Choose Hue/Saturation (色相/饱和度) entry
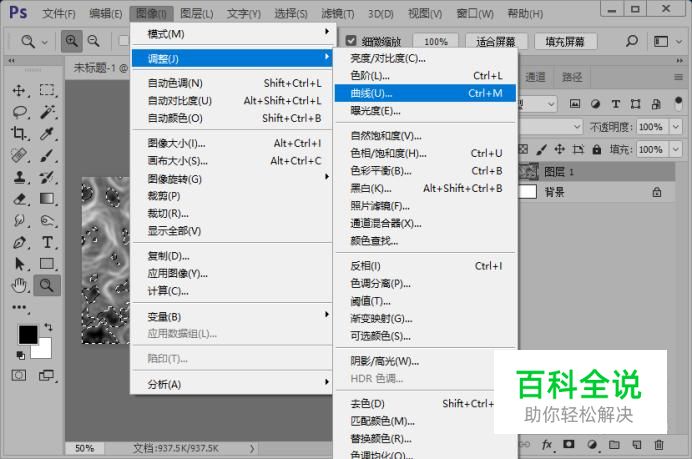 [425, 153]
